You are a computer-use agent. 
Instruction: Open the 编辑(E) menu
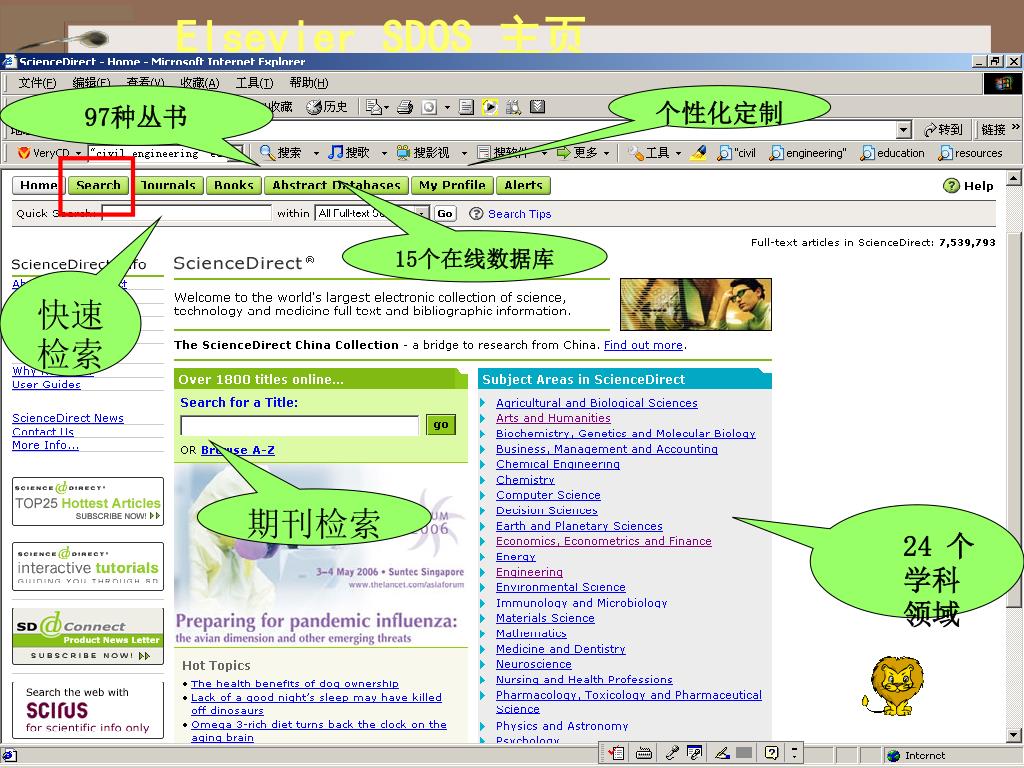(x=91, y=83)
